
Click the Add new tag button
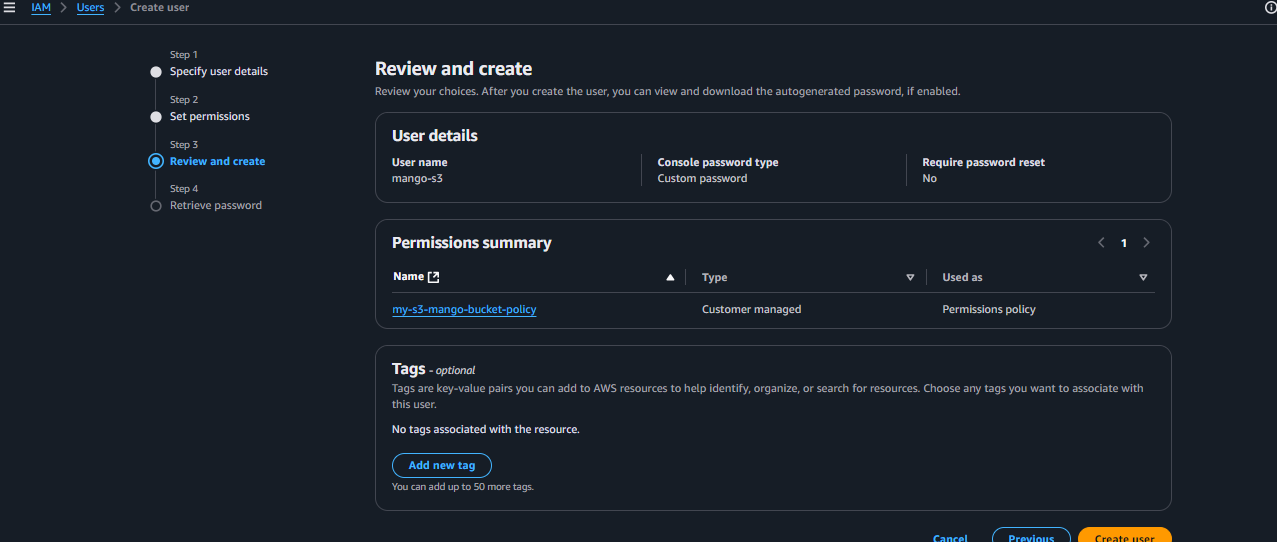(441, 465)
